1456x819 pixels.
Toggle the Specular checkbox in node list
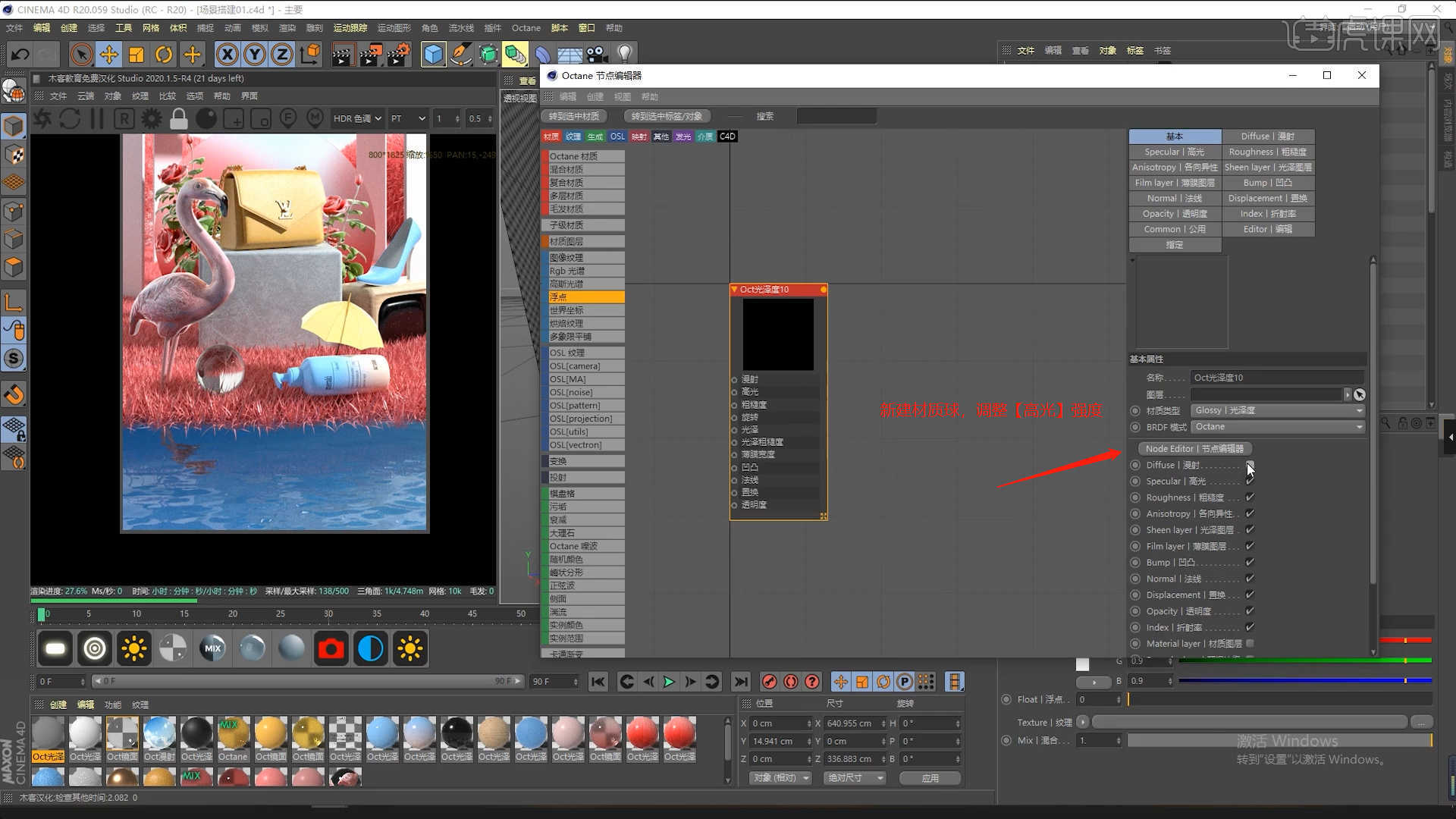1250,482
